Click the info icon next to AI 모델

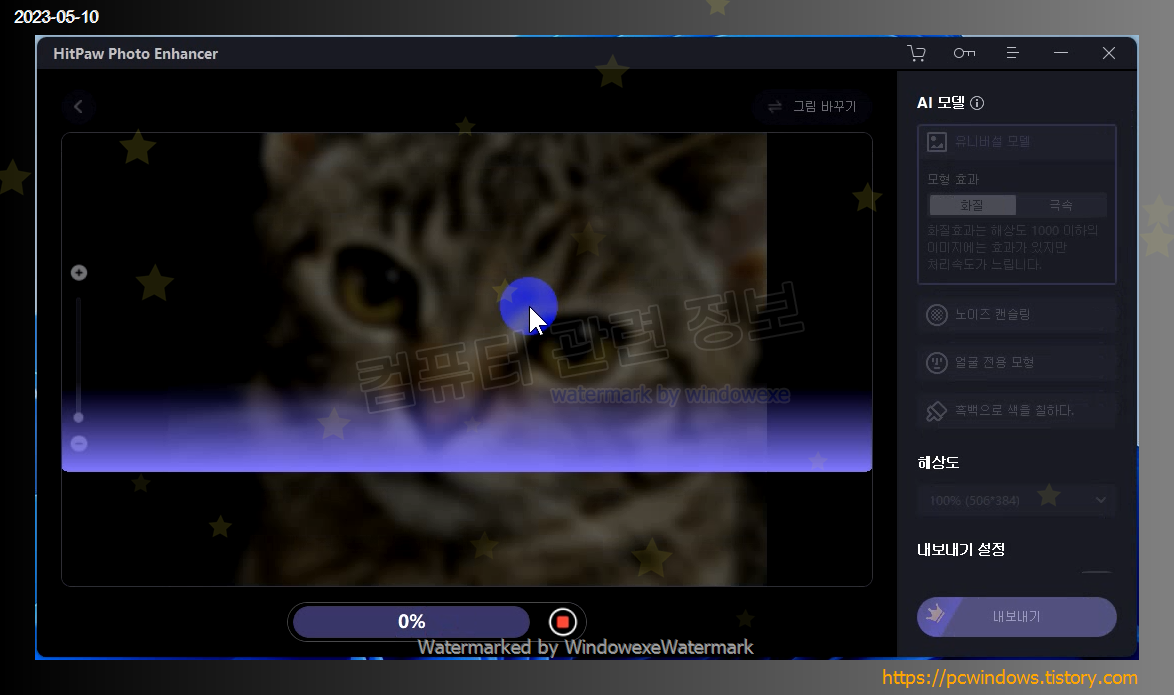(977, 103)
